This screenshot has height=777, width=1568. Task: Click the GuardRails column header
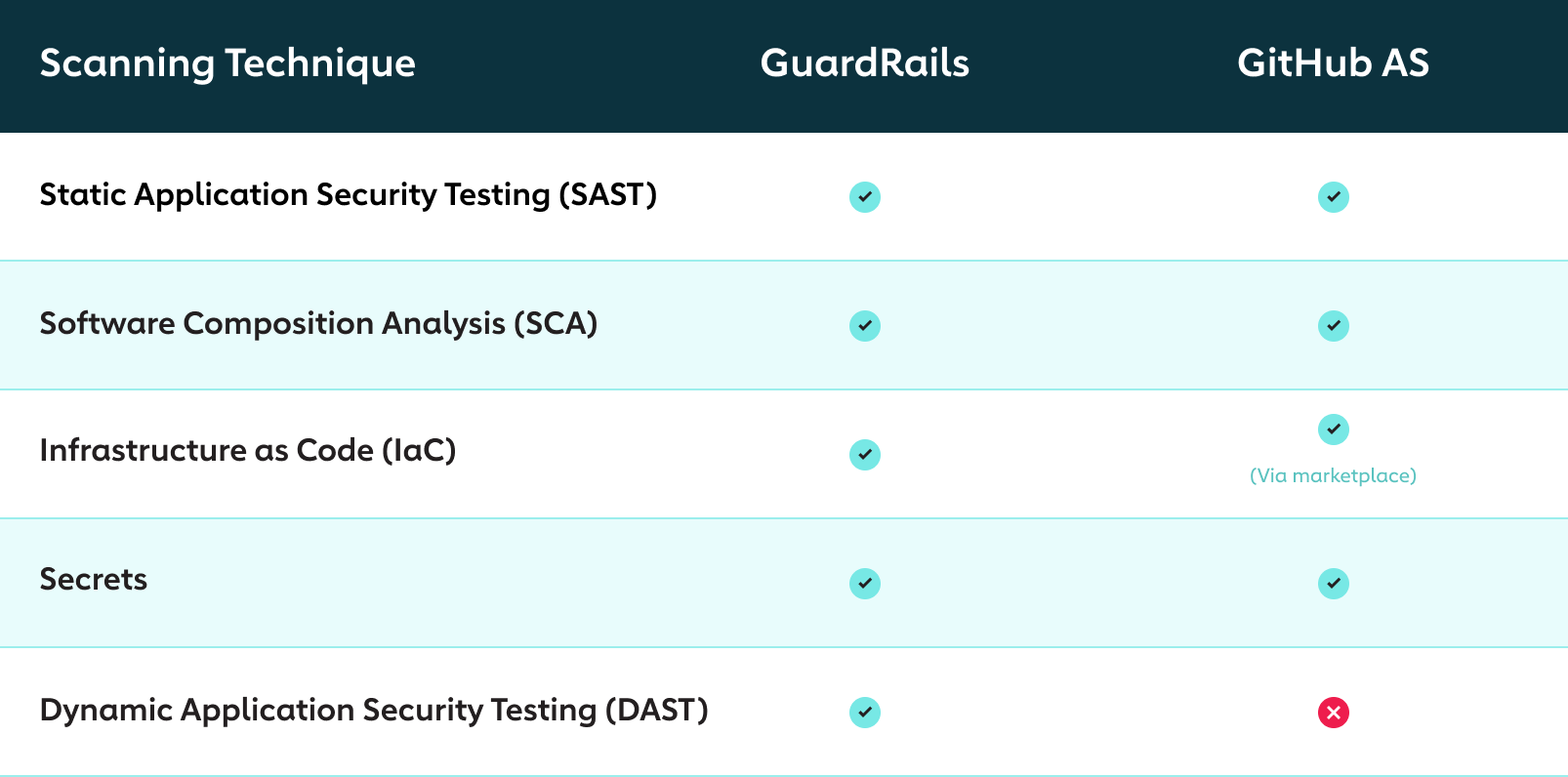coord(865,63)
